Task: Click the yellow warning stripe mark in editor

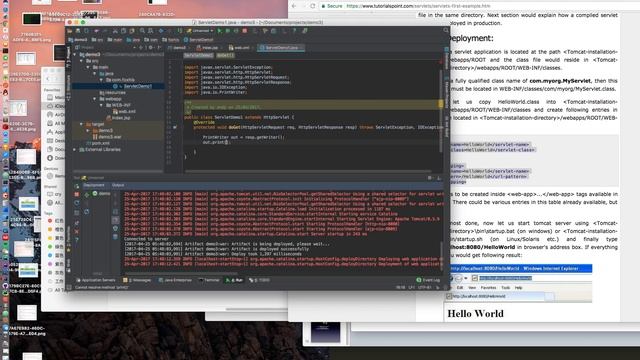Action: pos(441,104)
